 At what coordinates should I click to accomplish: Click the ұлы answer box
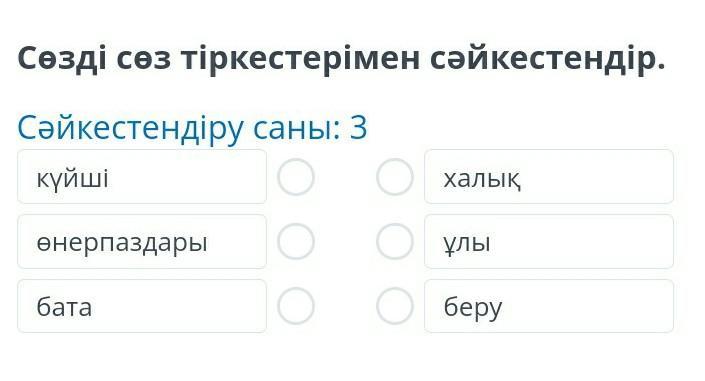[x=549, y=242]
